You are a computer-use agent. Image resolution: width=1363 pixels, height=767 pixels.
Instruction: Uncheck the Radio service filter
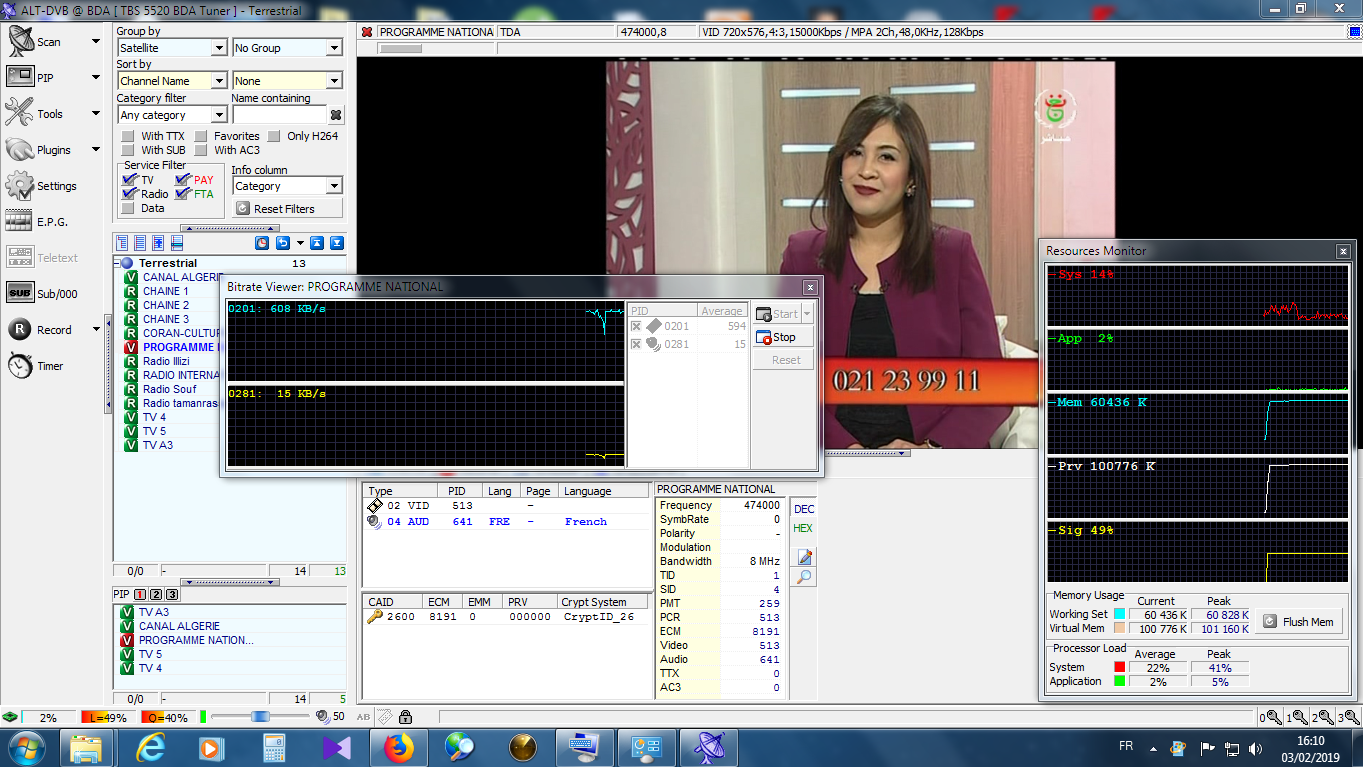[128, 194]
